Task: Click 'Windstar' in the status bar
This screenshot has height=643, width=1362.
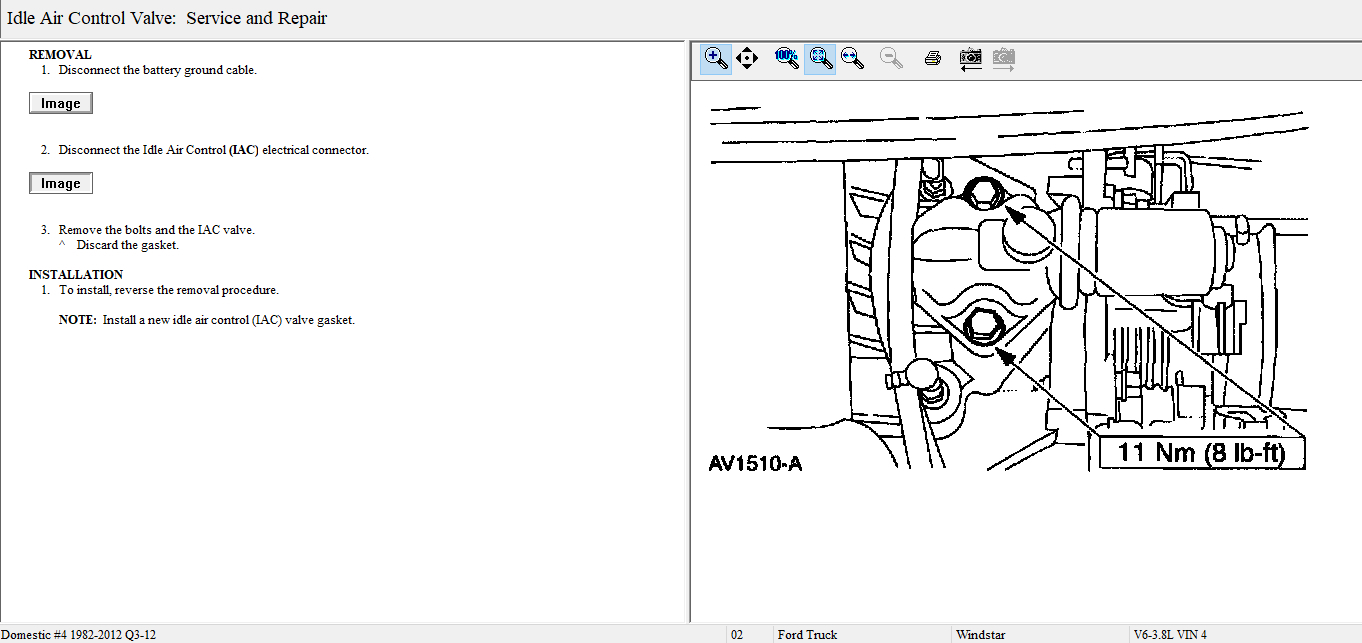Action: tap(981, 635)
